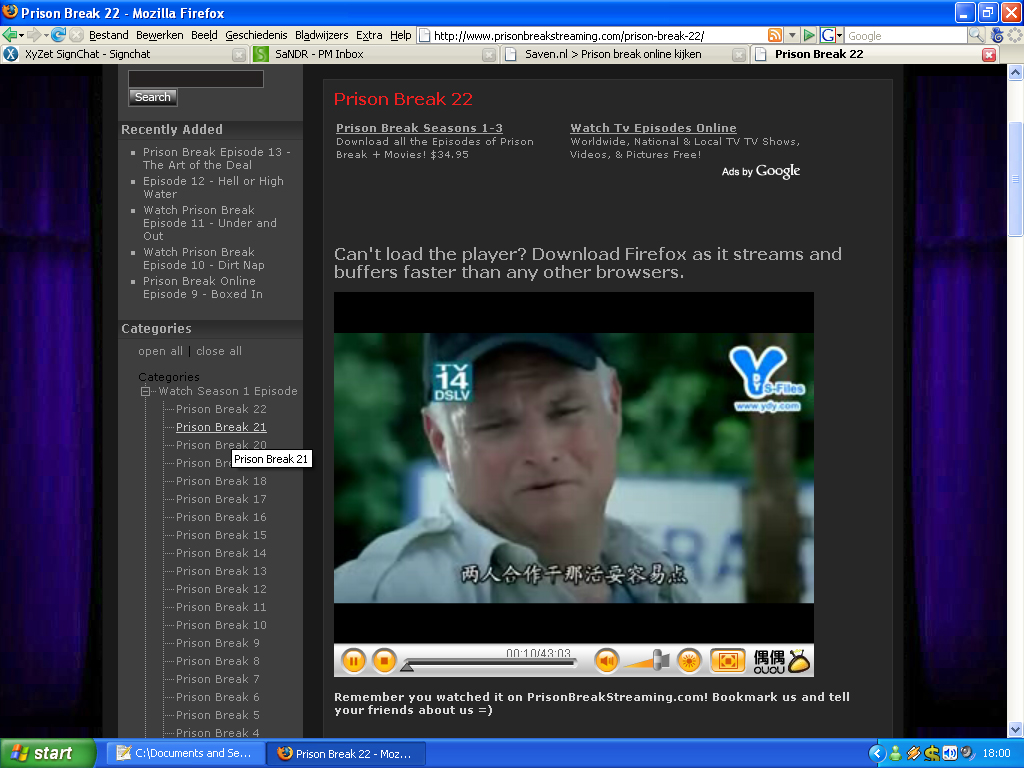1024x768 pixels.
Task: Open Episode 10 - Dirt Nap link
Action: 204,259
